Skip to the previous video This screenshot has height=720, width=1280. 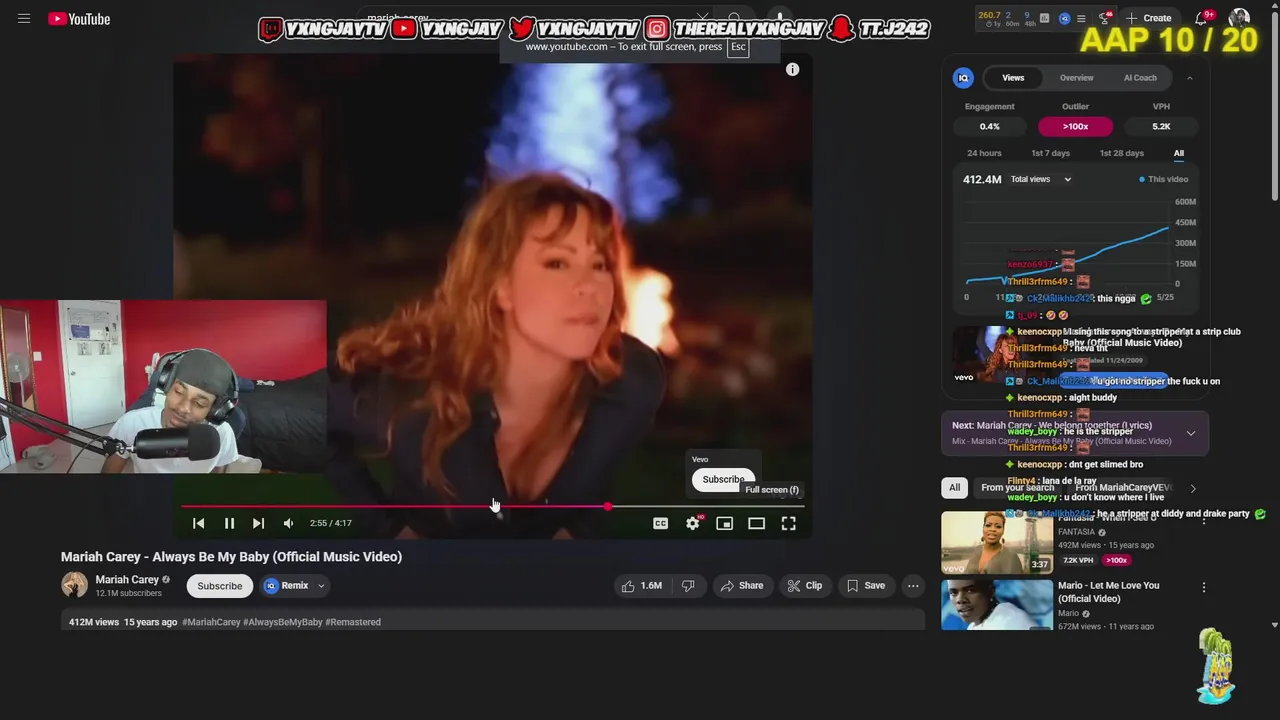click(x=198, y=523)
